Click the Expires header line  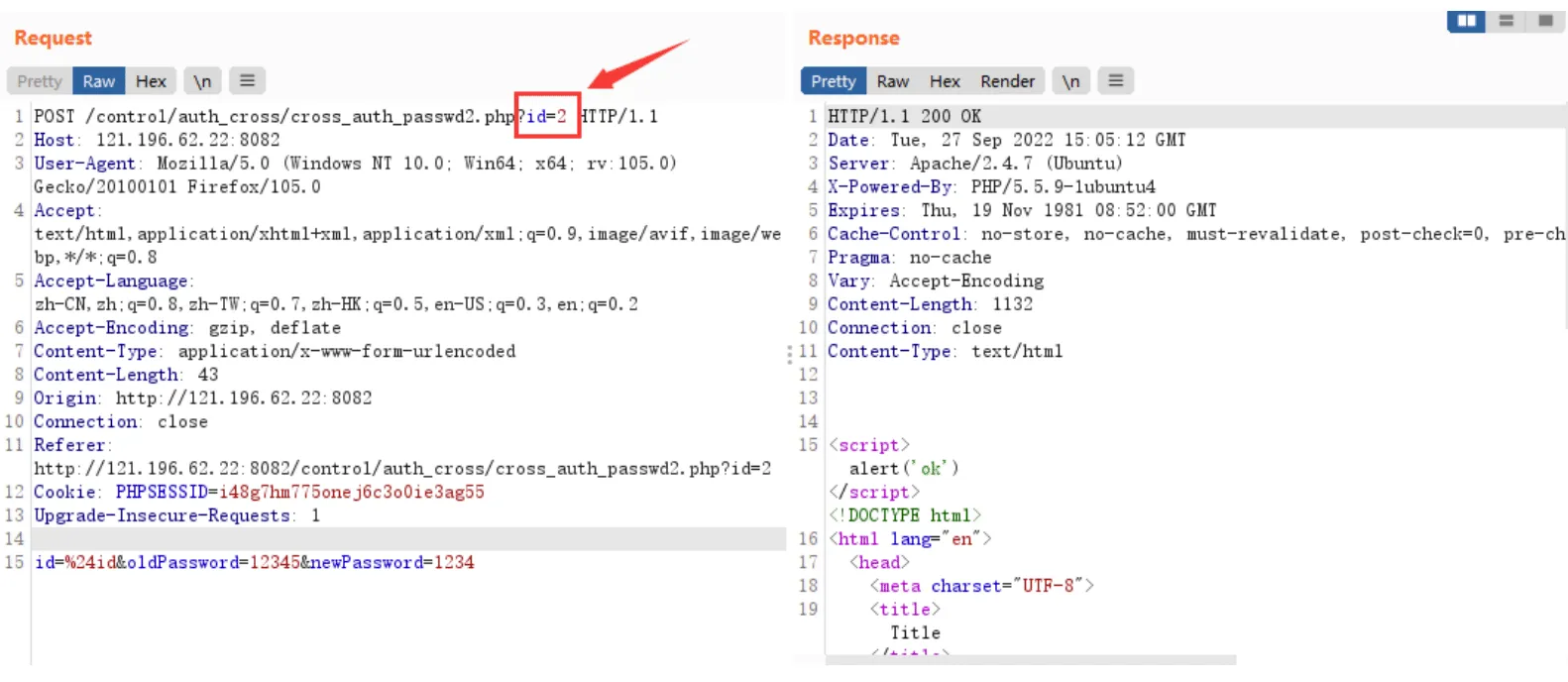click(x=1022, y=210)
